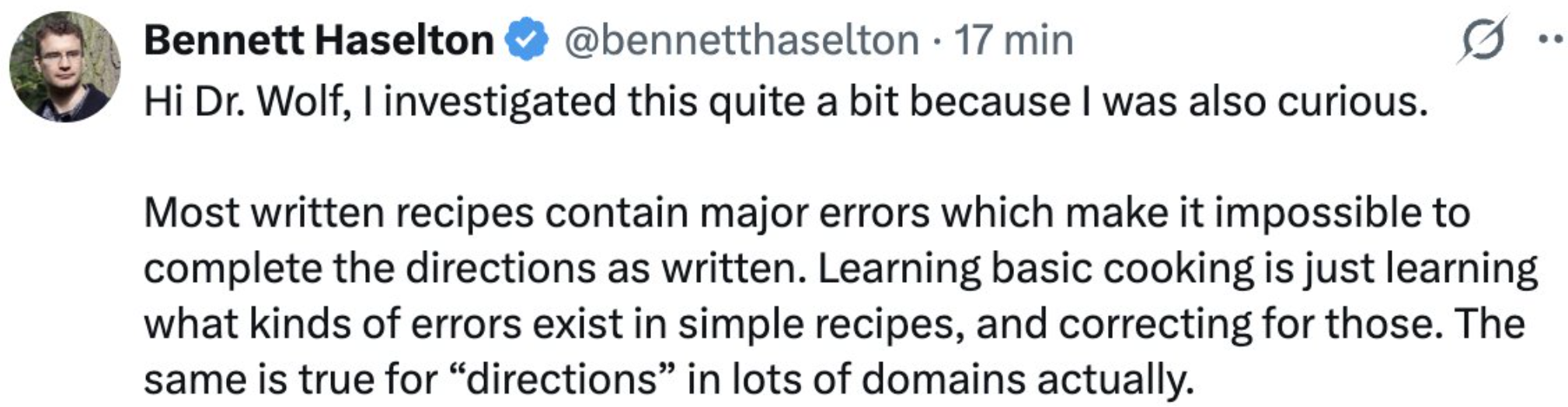Click the blank gap between tweet paragraphs
Image resolution: width=1568 pixels, height=407 pixels.
[777, 157]
